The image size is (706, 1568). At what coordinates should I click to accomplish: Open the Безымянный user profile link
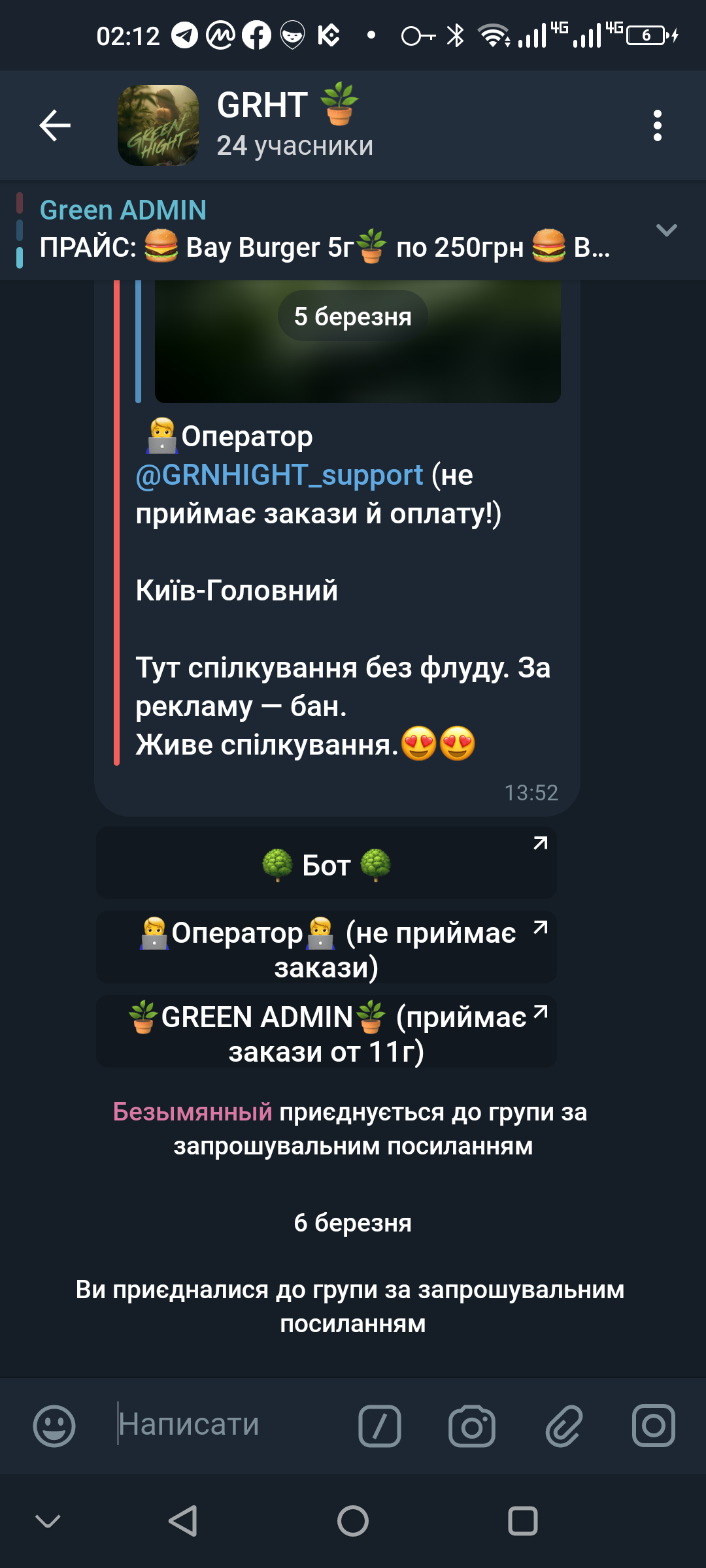click(x=192, y=1112)
